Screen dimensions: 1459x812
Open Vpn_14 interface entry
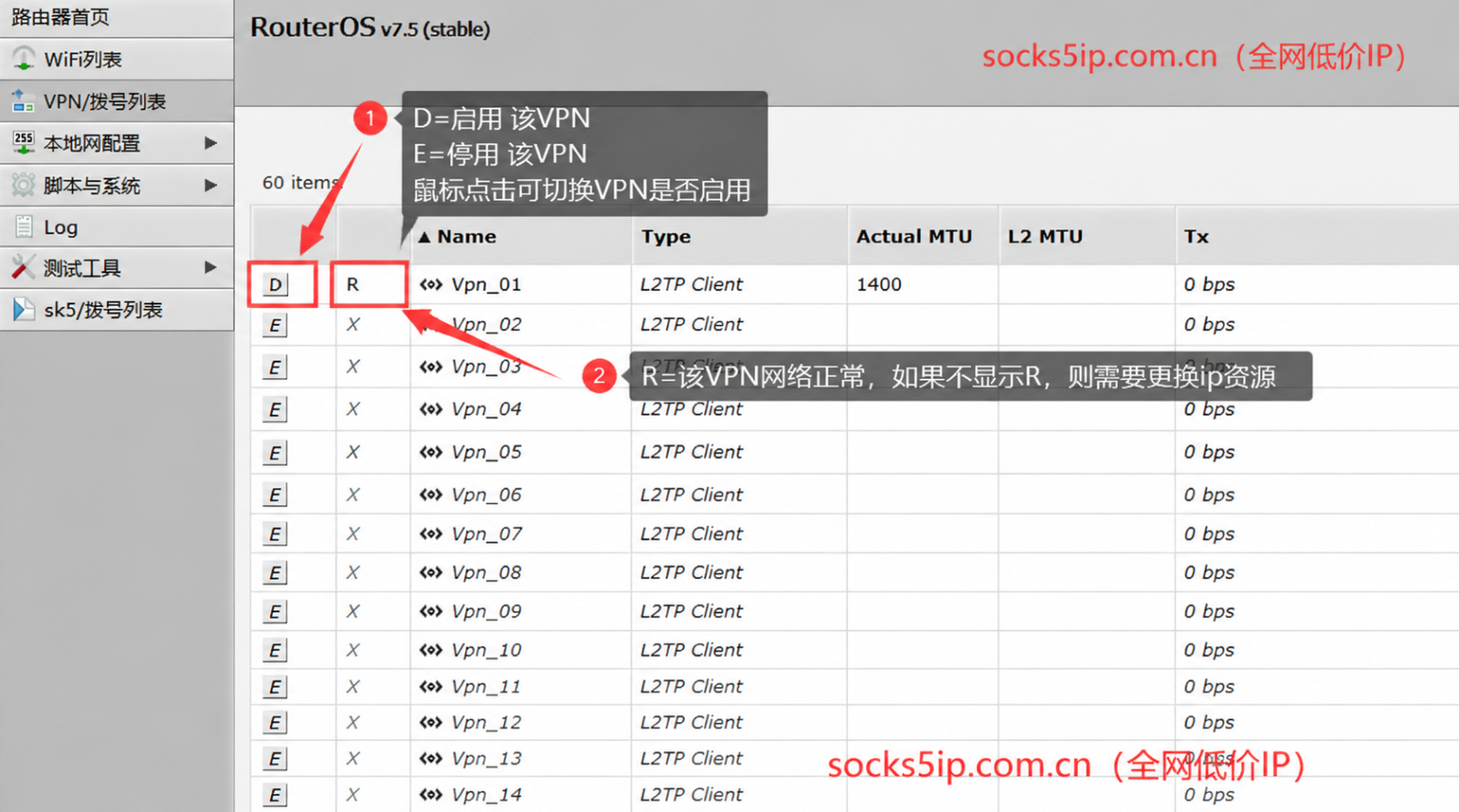pyautogui.click(x=486, y=795)
